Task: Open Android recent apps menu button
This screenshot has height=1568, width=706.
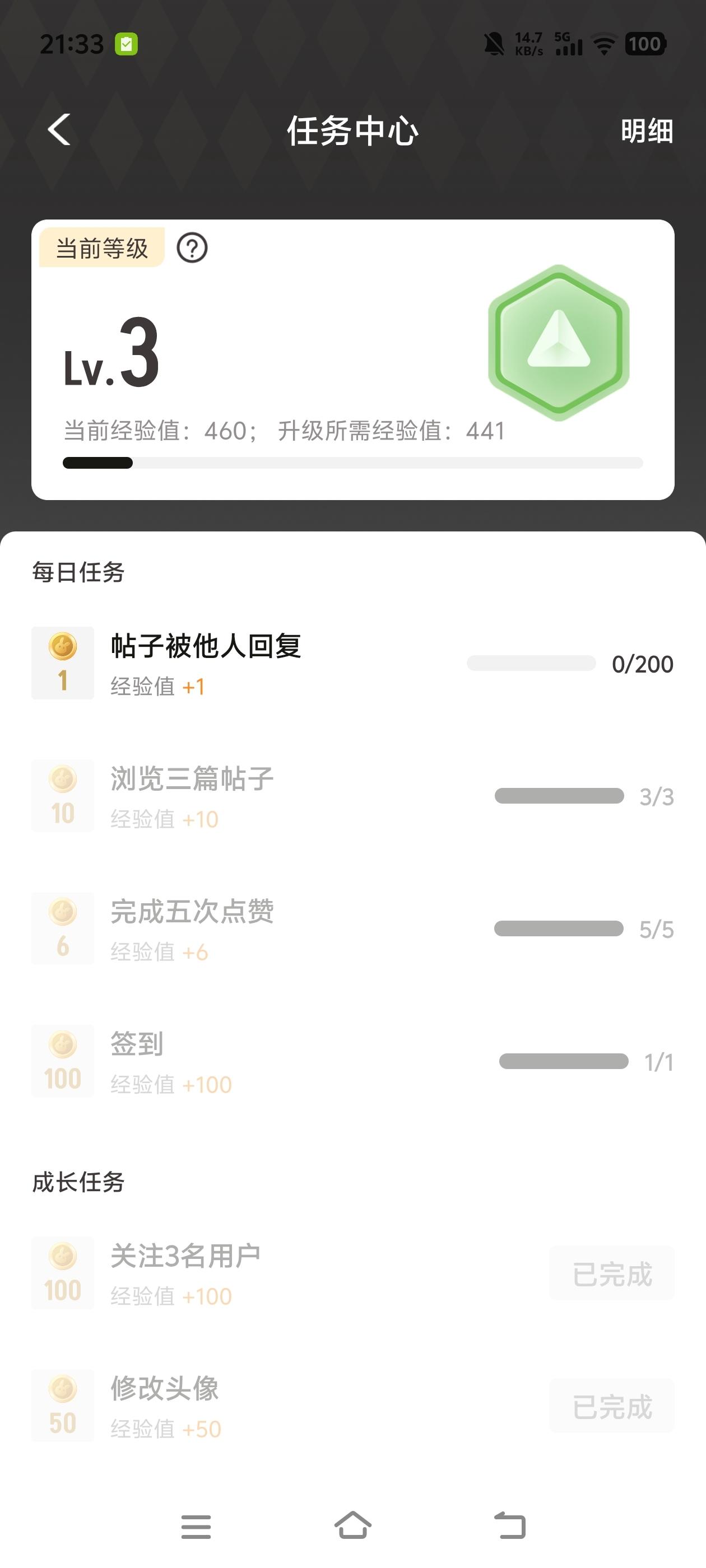Action: coord(196,1527)
